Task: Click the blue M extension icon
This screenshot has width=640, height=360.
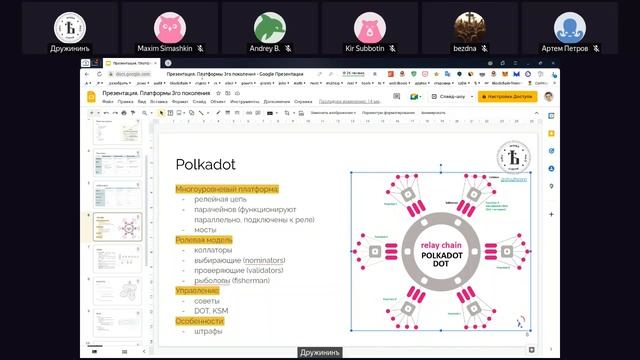Action: pyautogui.click(x=516, y=74)
